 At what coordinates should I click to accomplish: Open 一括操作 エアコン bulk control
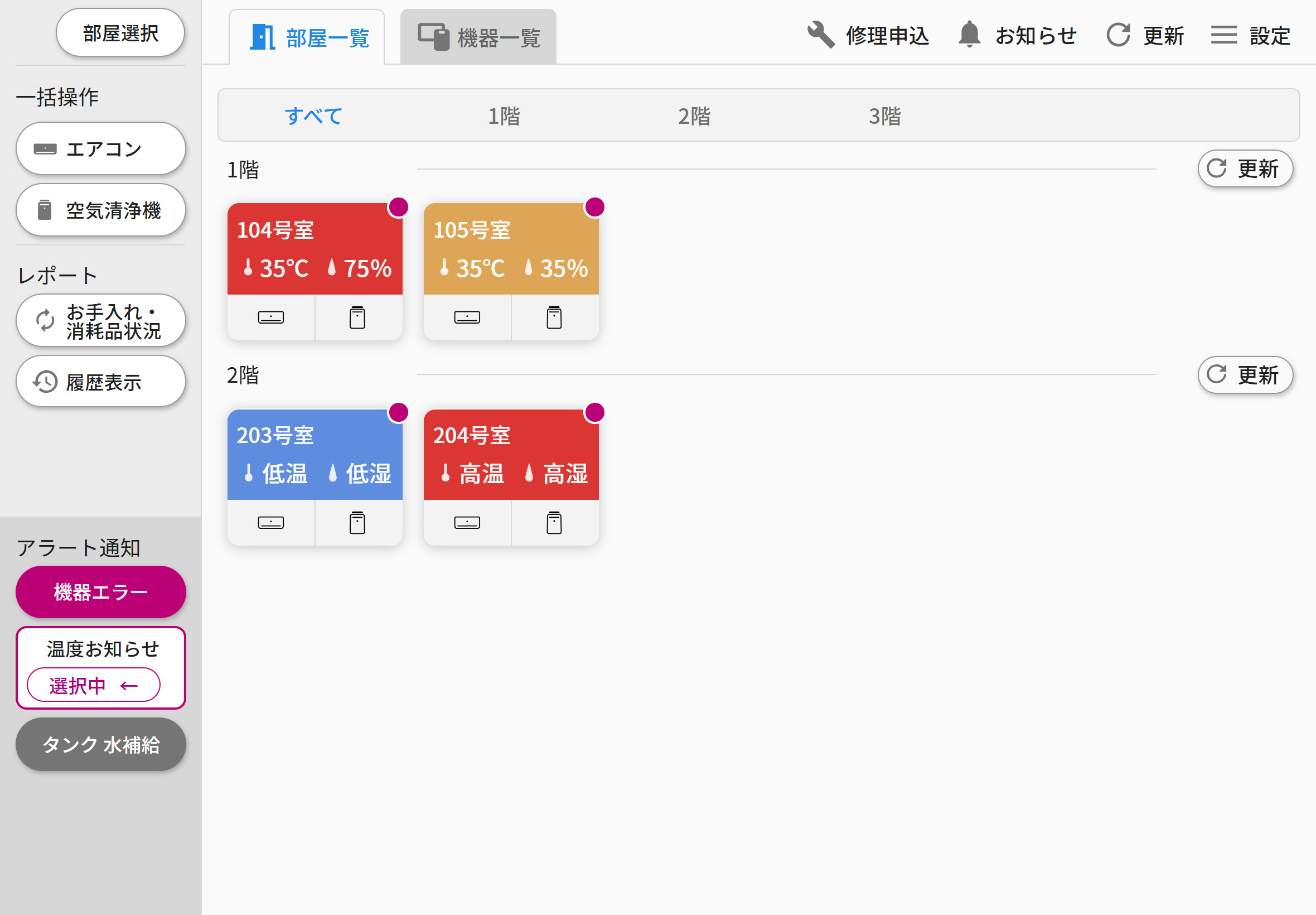click(x=101, y=148)
